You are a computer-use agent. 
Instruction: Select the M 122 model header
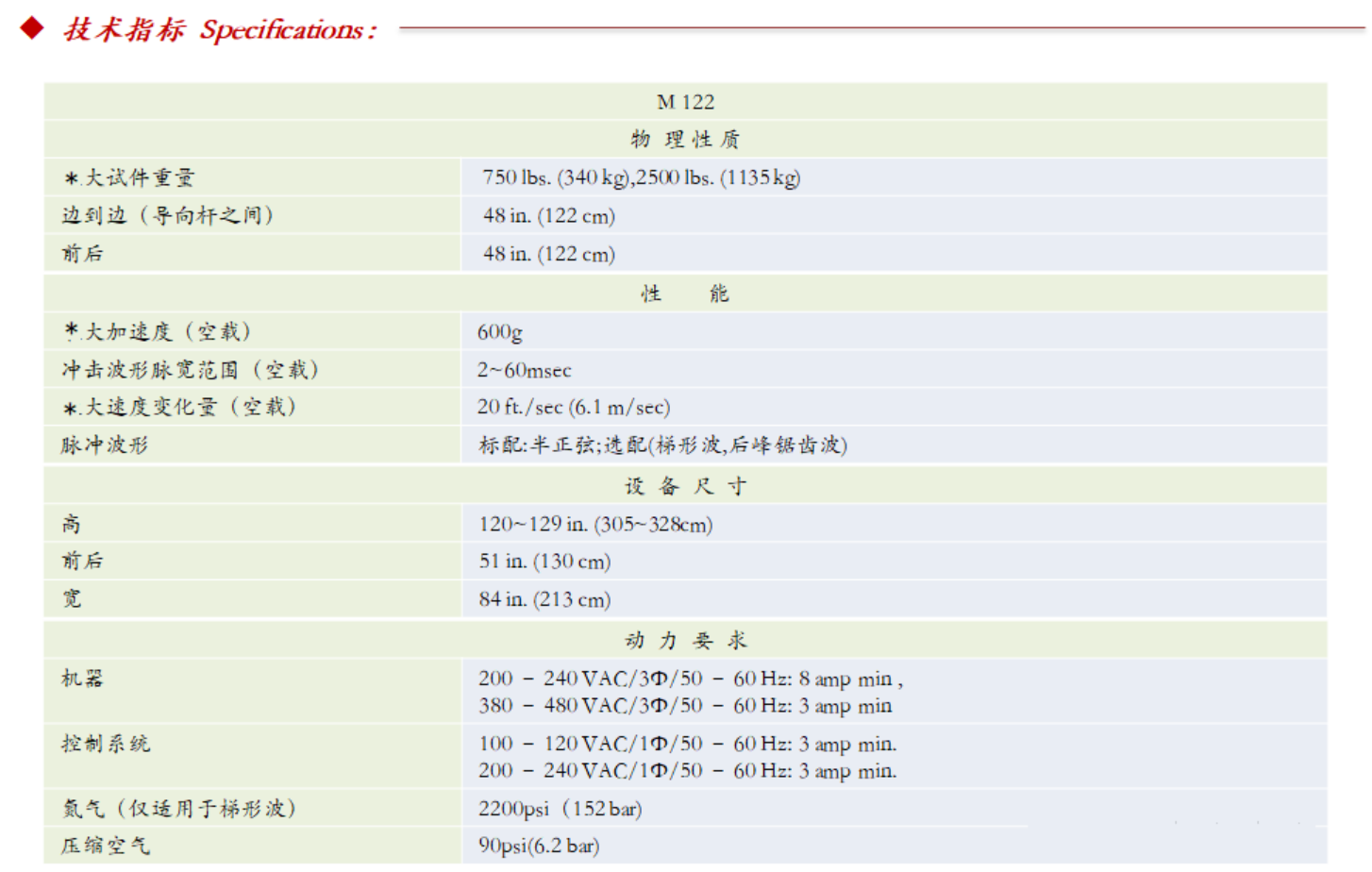click(686, 102)
